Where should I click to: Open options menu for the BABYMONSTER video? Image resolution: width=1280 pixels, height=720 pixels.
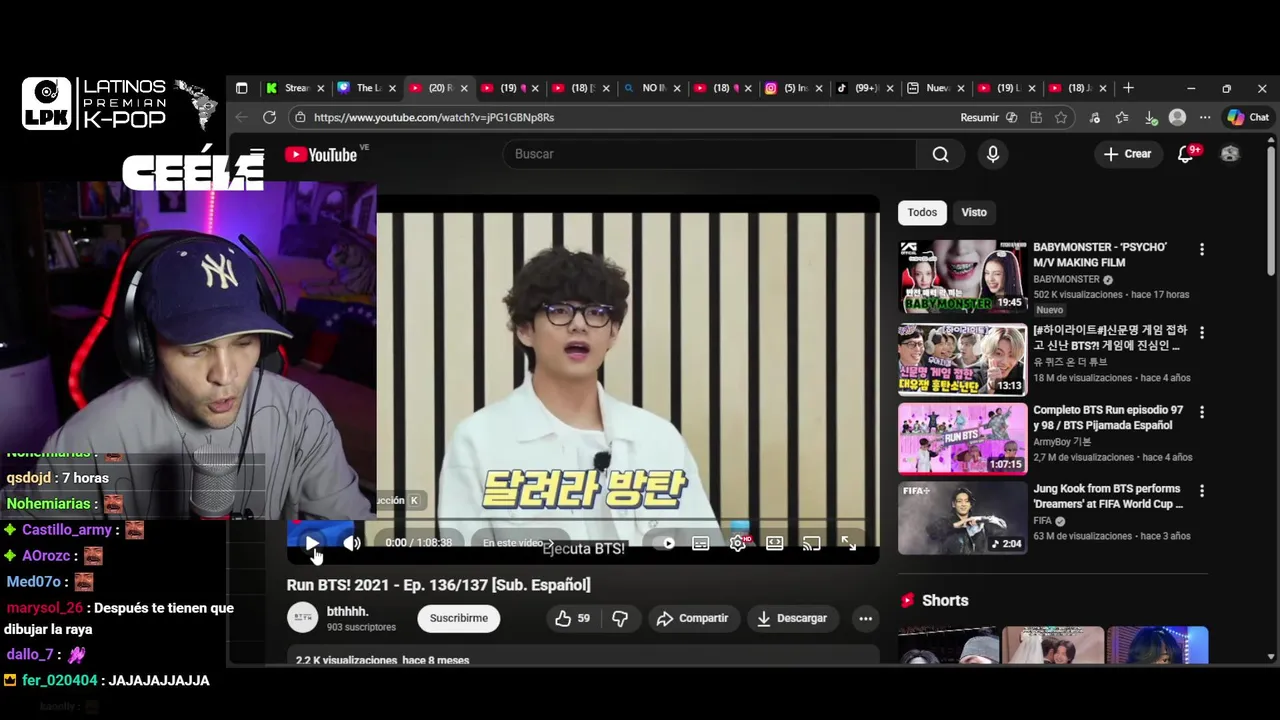tap(1202, 249)
